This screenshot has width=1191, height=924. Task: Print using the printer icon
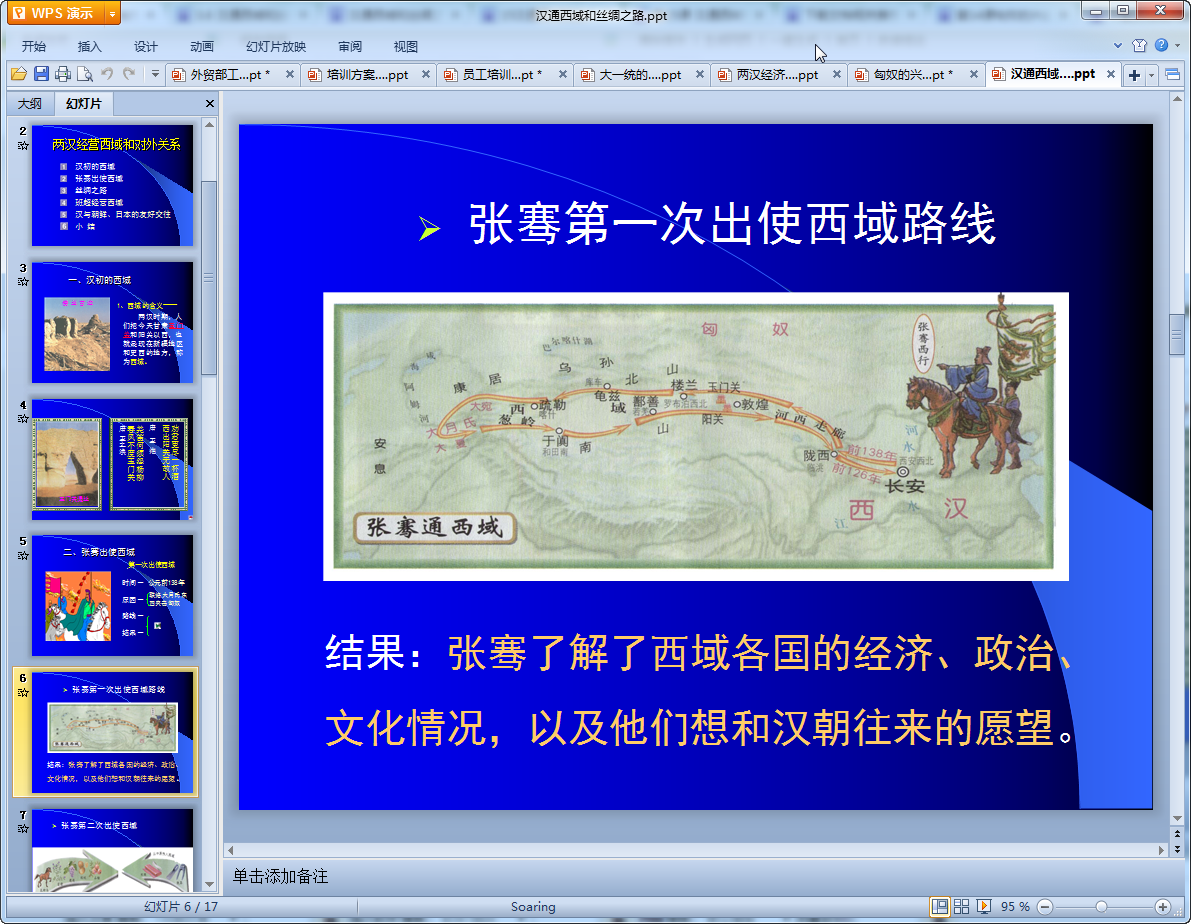[63, 74]
